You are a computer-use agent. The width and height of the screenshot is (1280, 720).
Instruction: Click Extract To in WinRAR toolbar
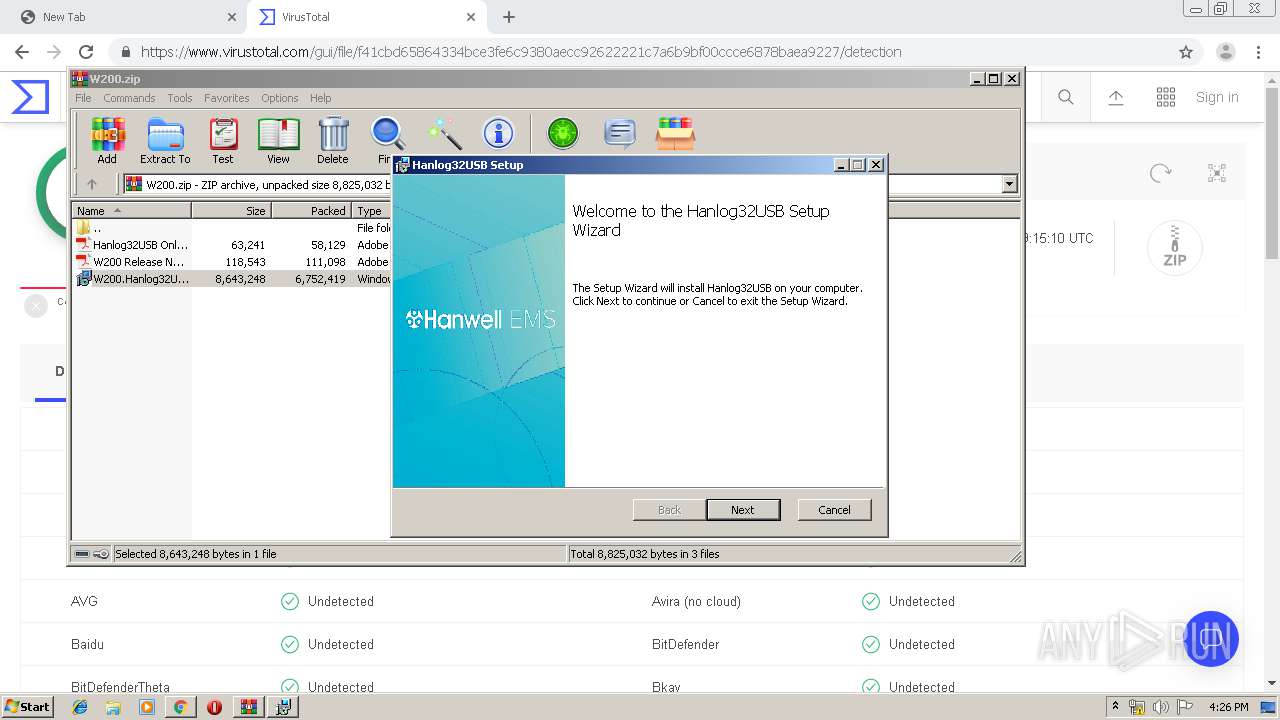pyautogui.click(x=165, y=141)
